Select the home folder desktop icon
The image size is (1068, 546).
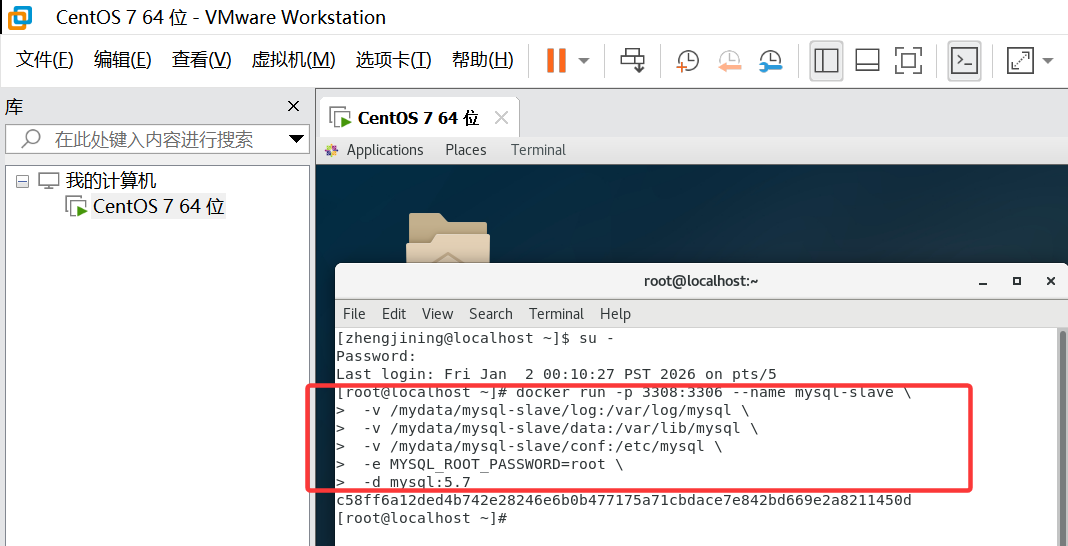447,238
